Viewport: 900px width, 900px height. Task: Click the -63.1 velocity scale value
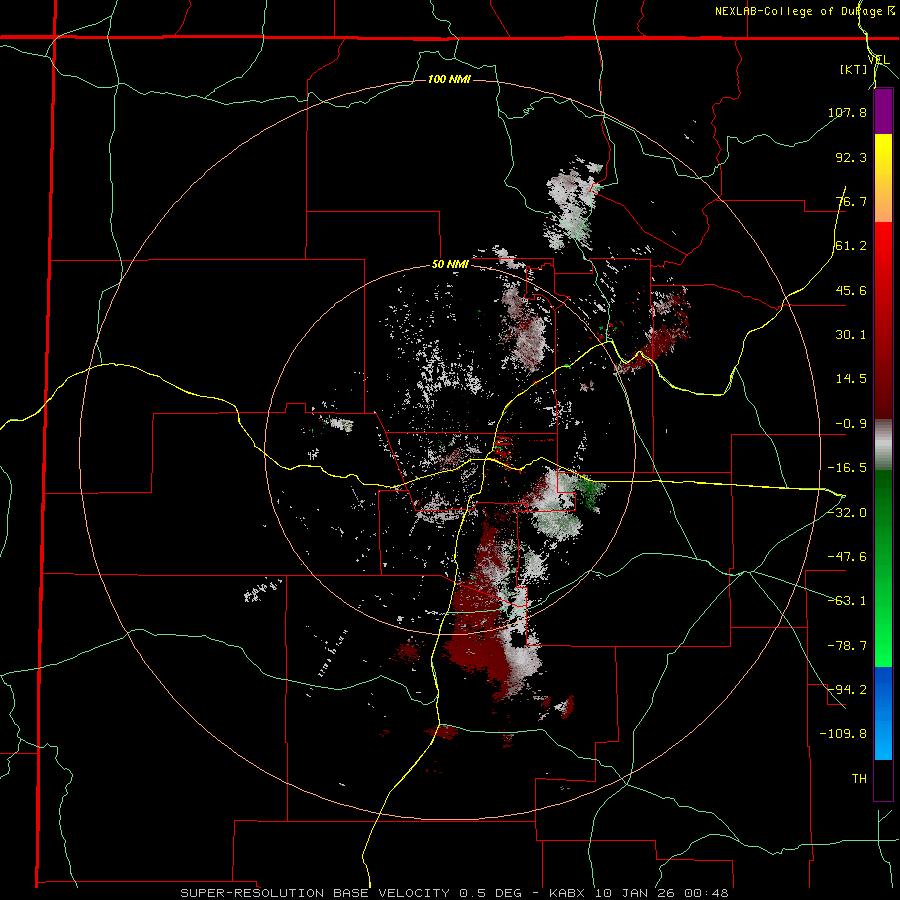(847, 601)
